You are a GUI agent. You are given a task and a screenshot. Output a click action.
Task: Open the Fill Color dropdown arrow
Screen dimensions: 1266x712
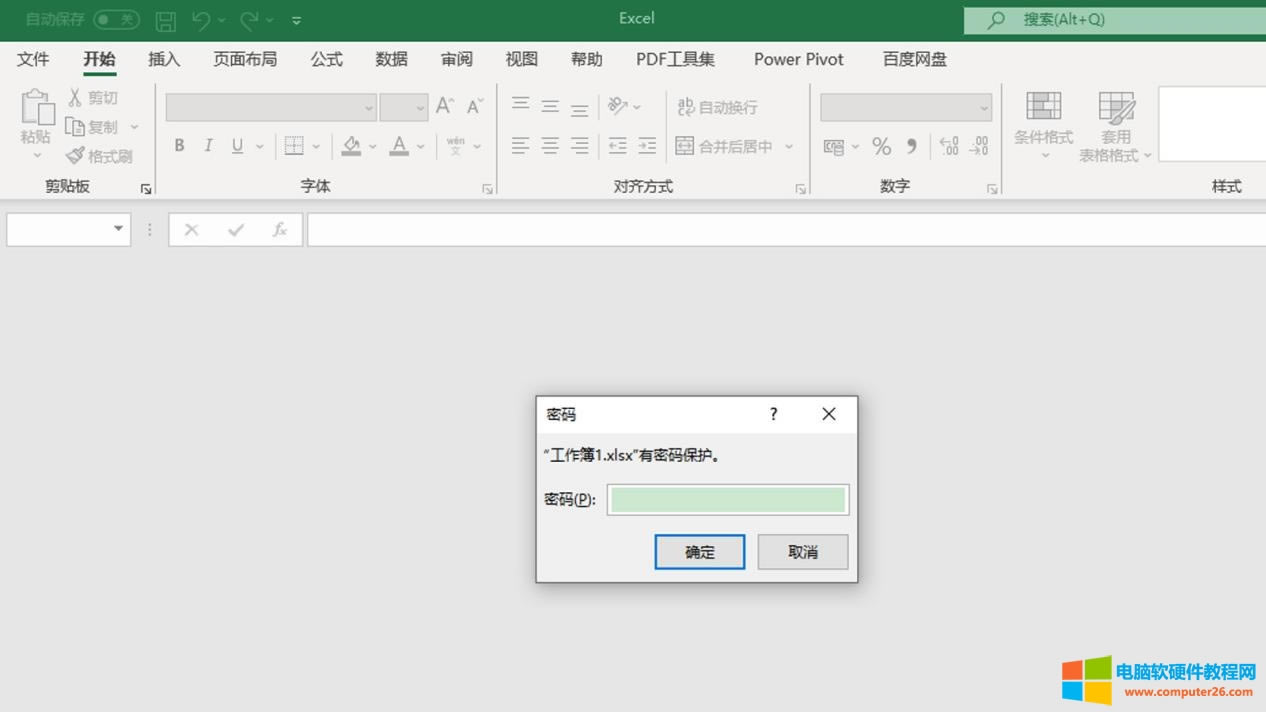click(372, 146)
